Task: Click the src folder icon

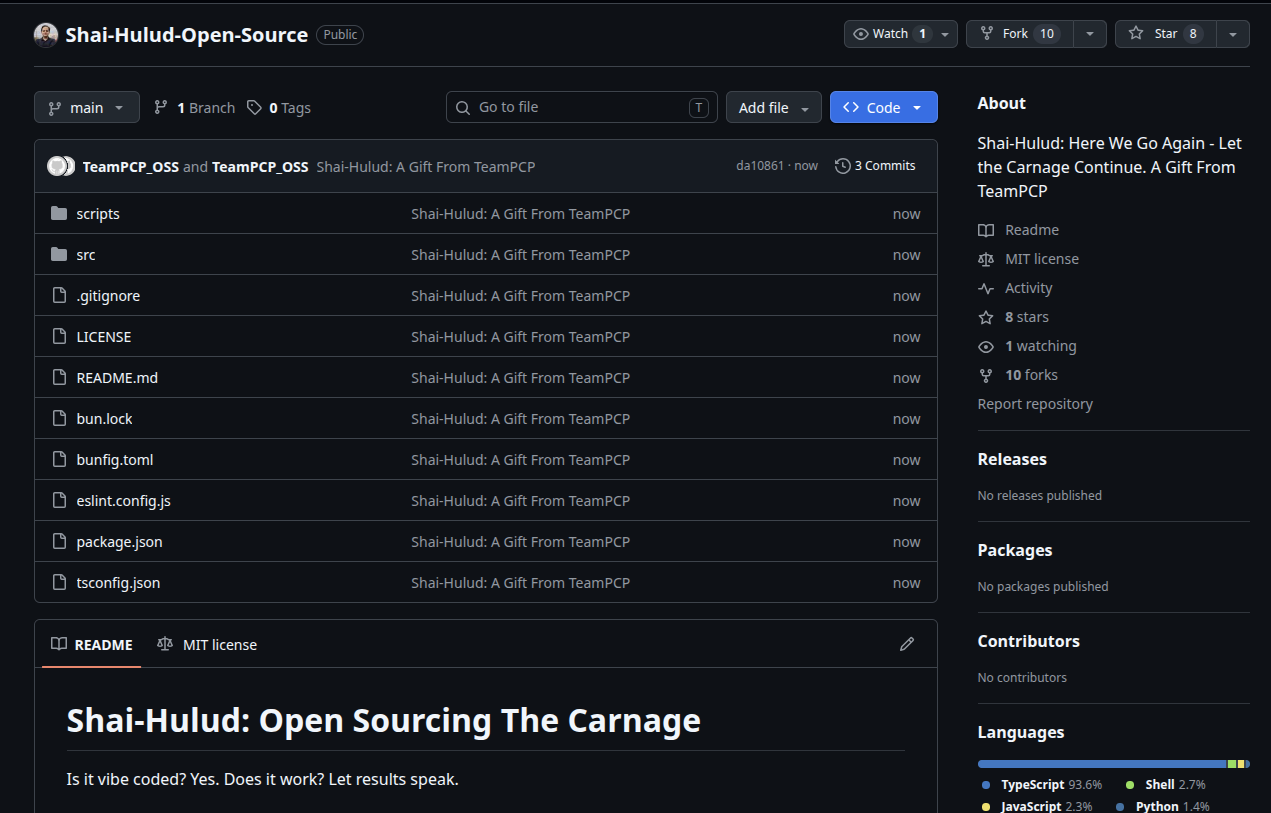Action: pyautogui.click(x=59, y=255)
